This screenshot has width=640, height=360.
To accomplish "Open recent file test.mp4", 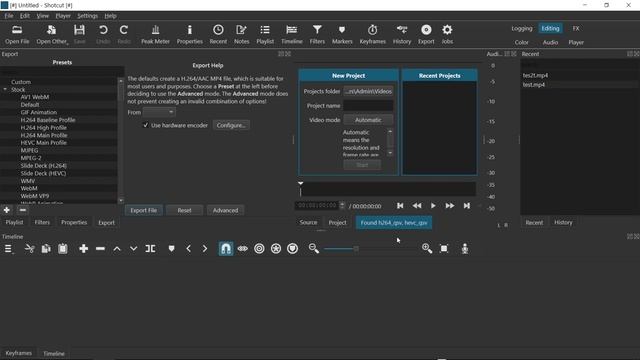I will (x=534, y=85).
